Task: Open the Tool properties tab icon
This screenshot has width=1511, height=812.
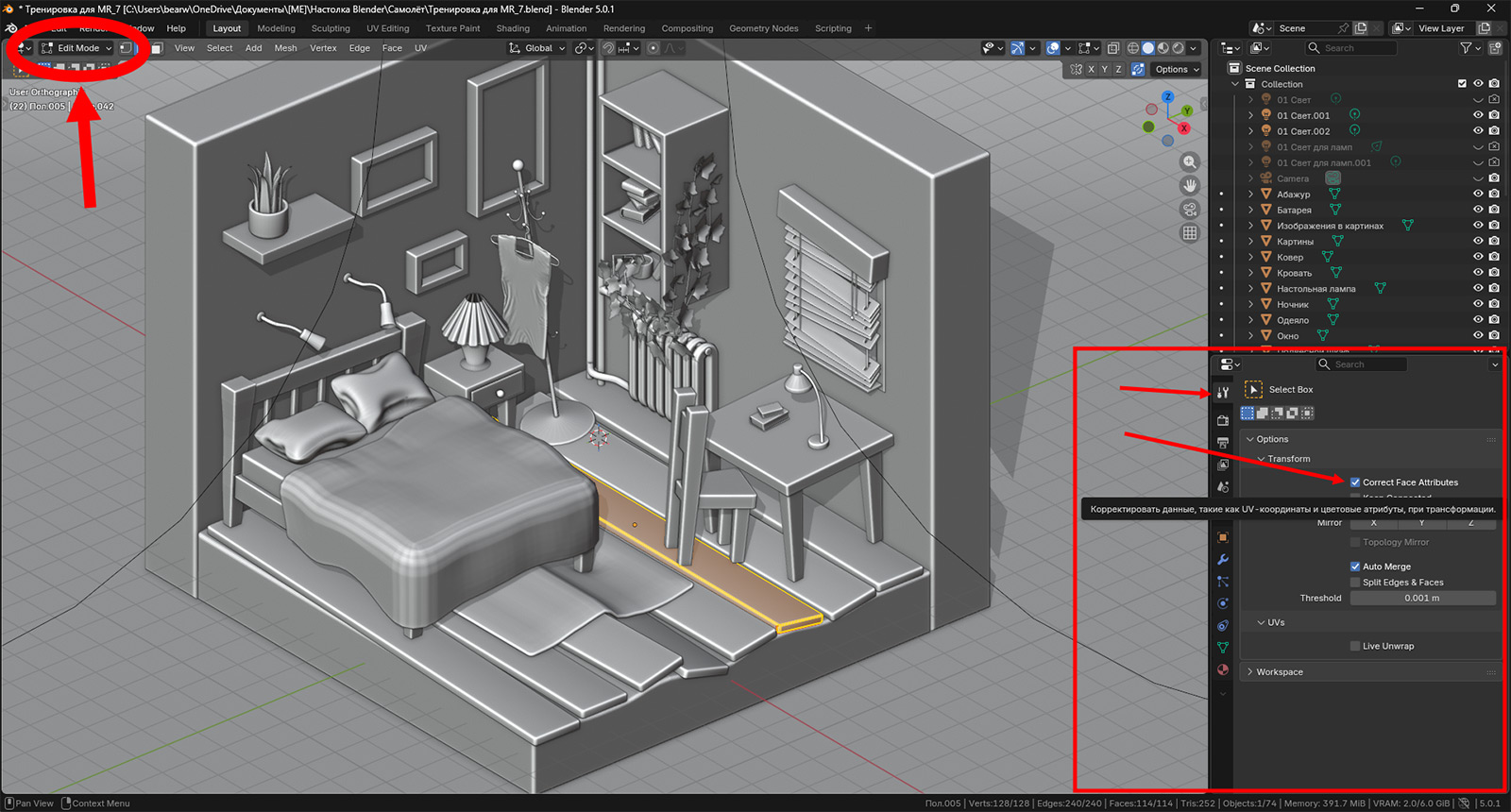Action: [1223, 393]
